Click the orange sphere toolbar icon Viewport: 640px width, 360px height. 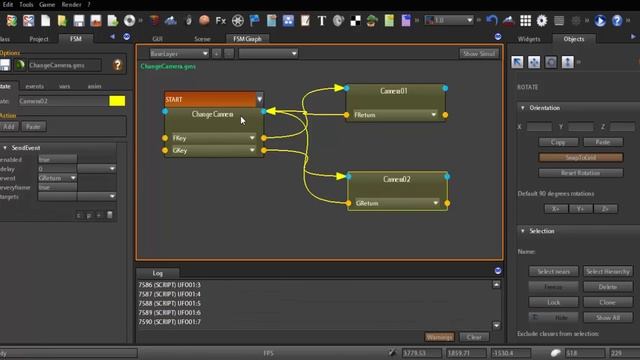[x=204, y=20]
